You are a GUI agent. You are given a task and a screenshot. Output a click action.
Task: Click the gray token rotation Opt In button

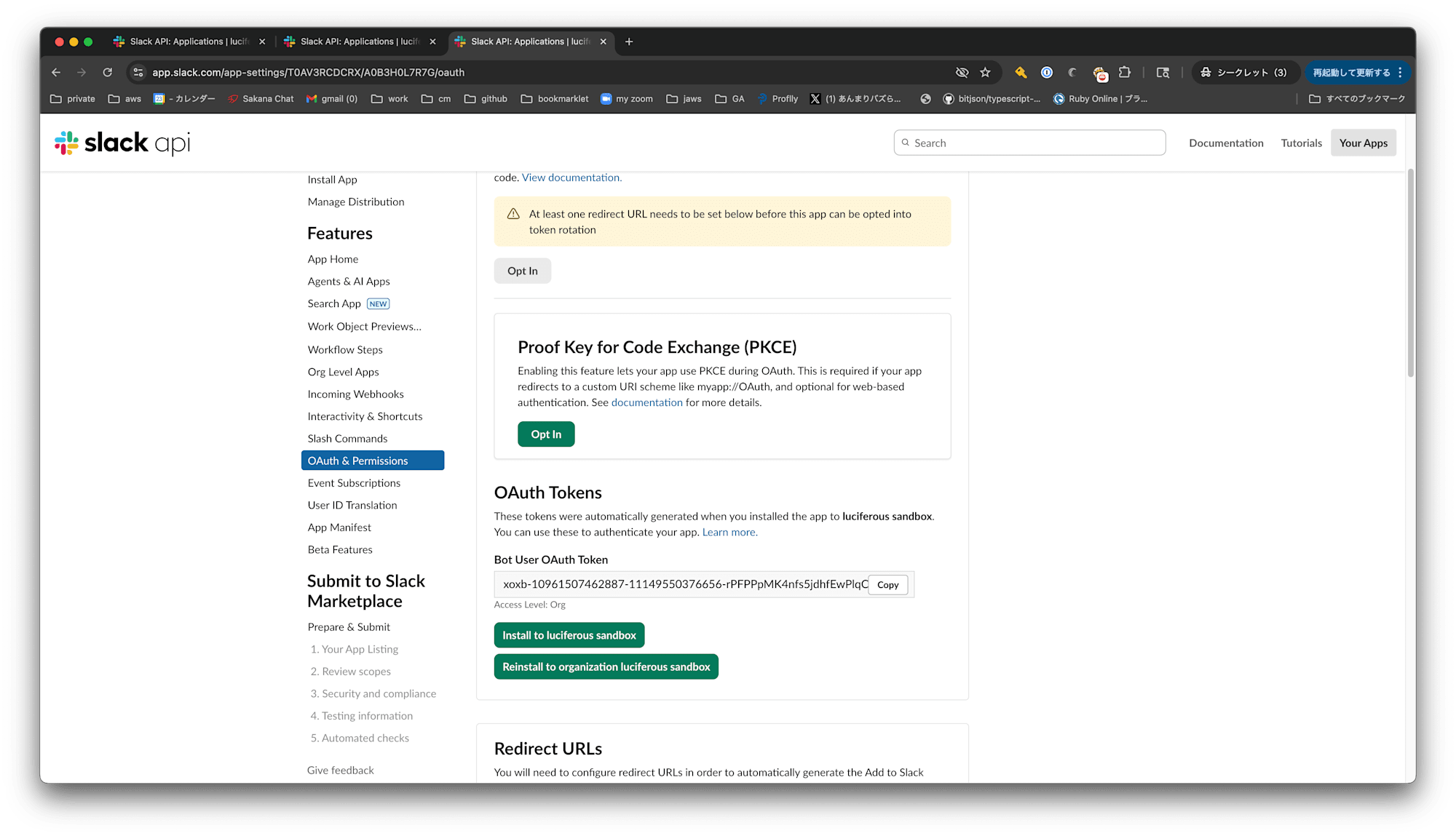523,271
